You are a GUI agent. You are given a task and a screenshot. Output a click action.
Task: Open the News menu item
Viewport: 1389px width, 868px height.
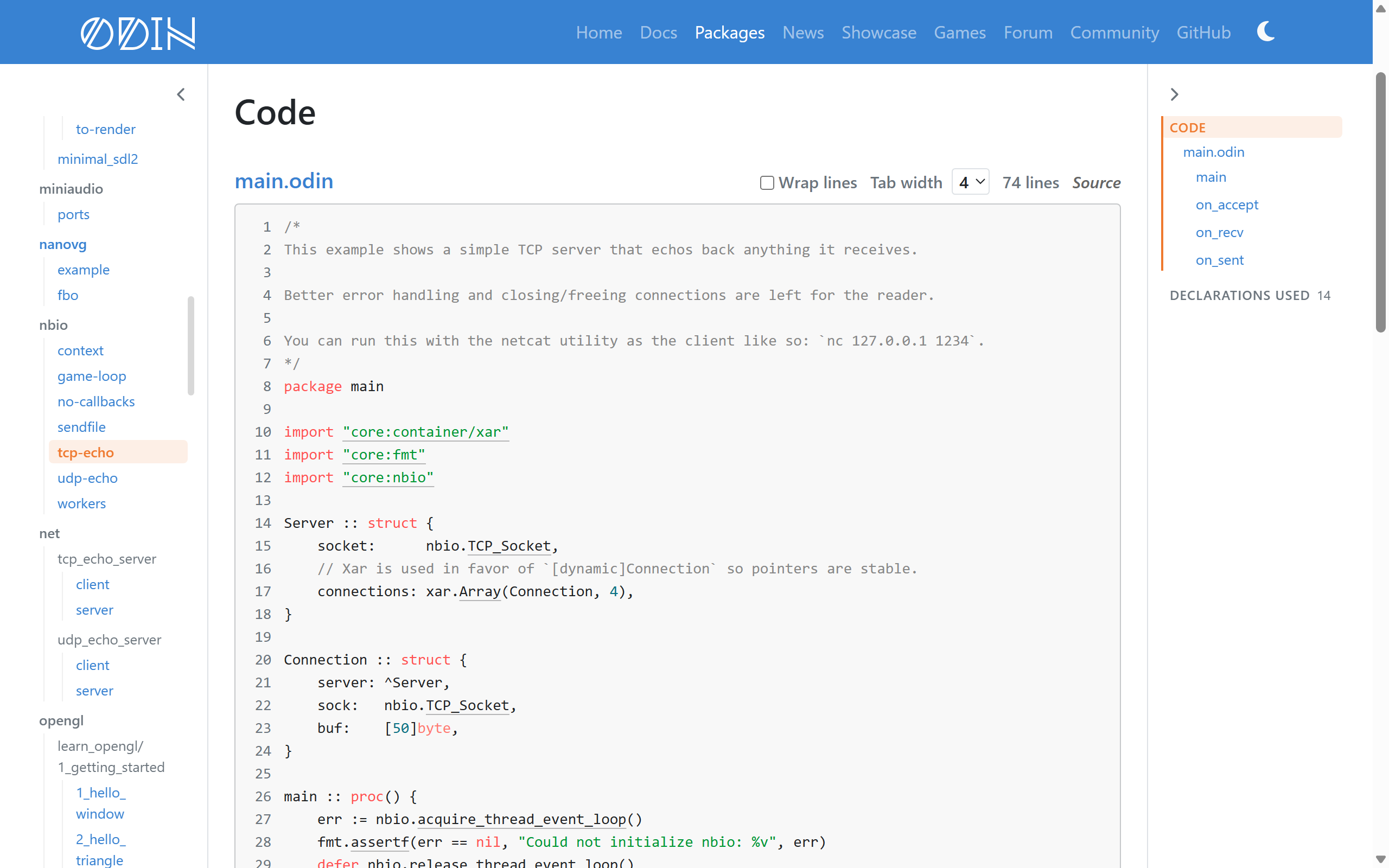pyautogui.click(x=803, y=32)
